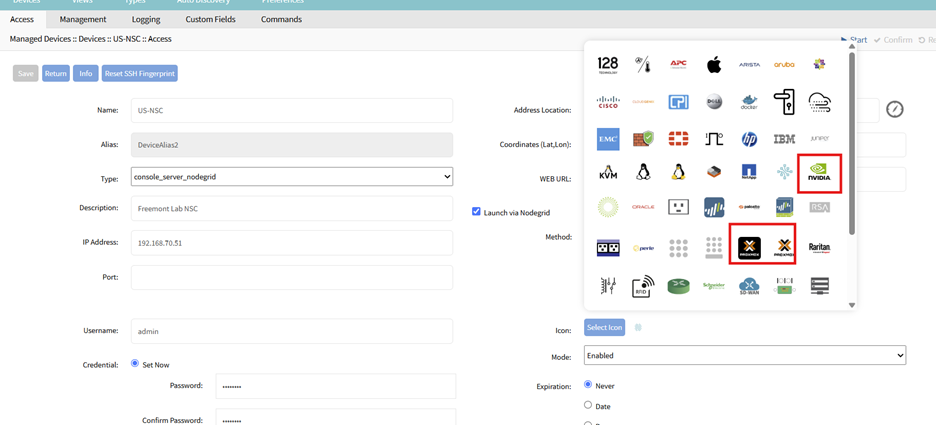Choose the RSA gray icon

click(x=820, y=207)
